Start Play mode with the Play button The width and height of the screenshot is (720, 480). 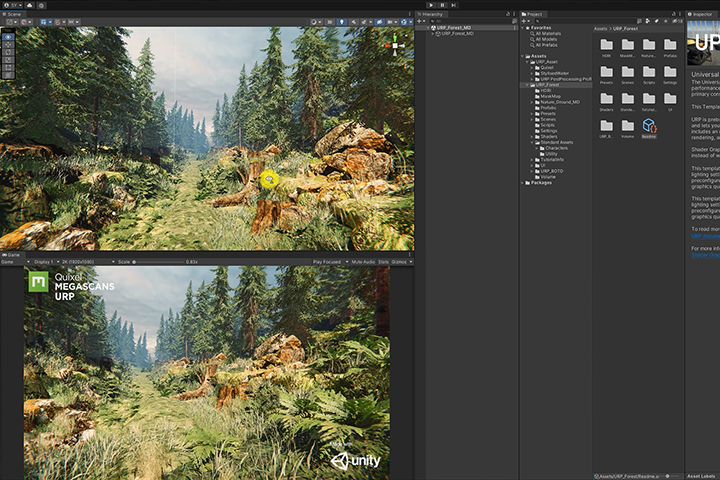coord(431,5)
